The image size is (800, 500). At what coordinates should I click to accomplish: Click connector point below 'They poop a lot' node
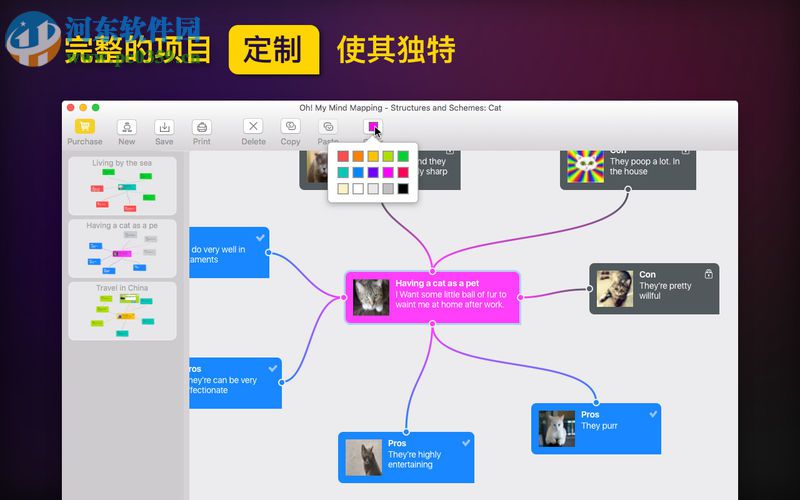click(x=628, y=189)
